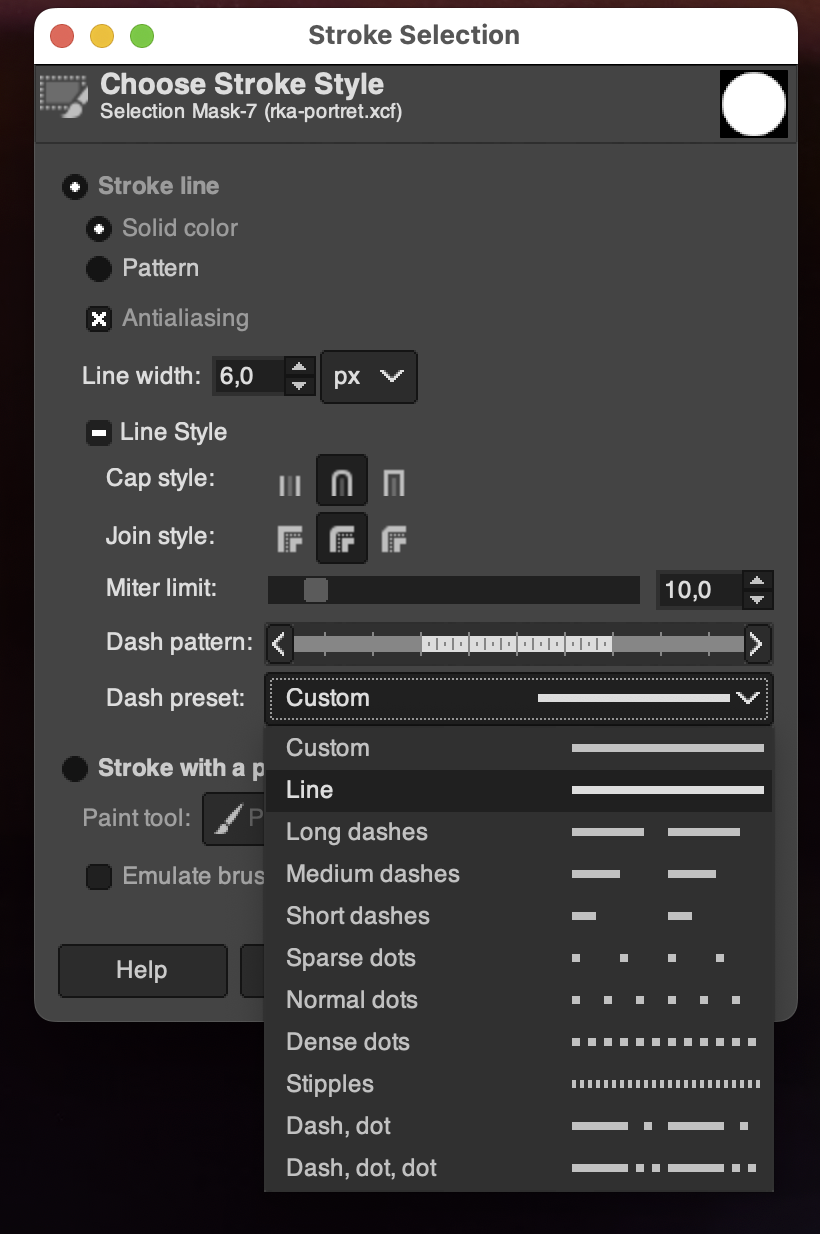The width and height of the screenshot is (820, 1234).
Task: Select the round join style icon
Action: [342, 541]
